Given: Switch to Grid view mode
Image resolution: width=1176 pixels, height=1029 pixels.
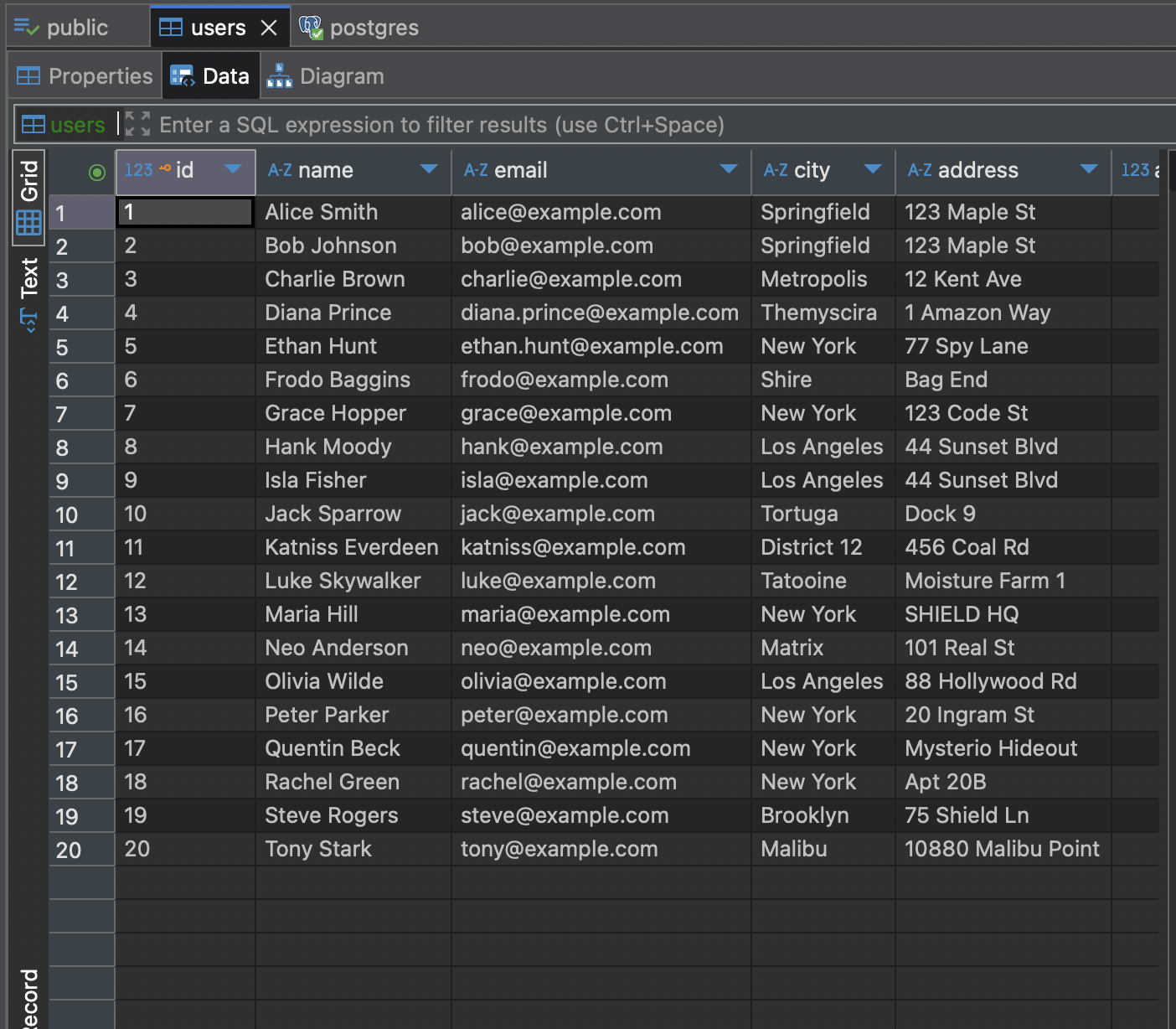Looking at the screenshot, I should (29, 198).
